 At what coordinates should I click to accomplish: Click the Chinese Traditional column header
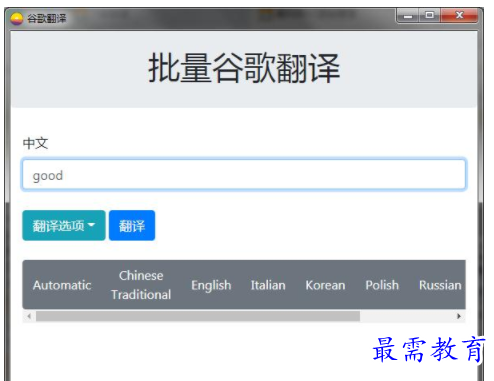(141, 285)
